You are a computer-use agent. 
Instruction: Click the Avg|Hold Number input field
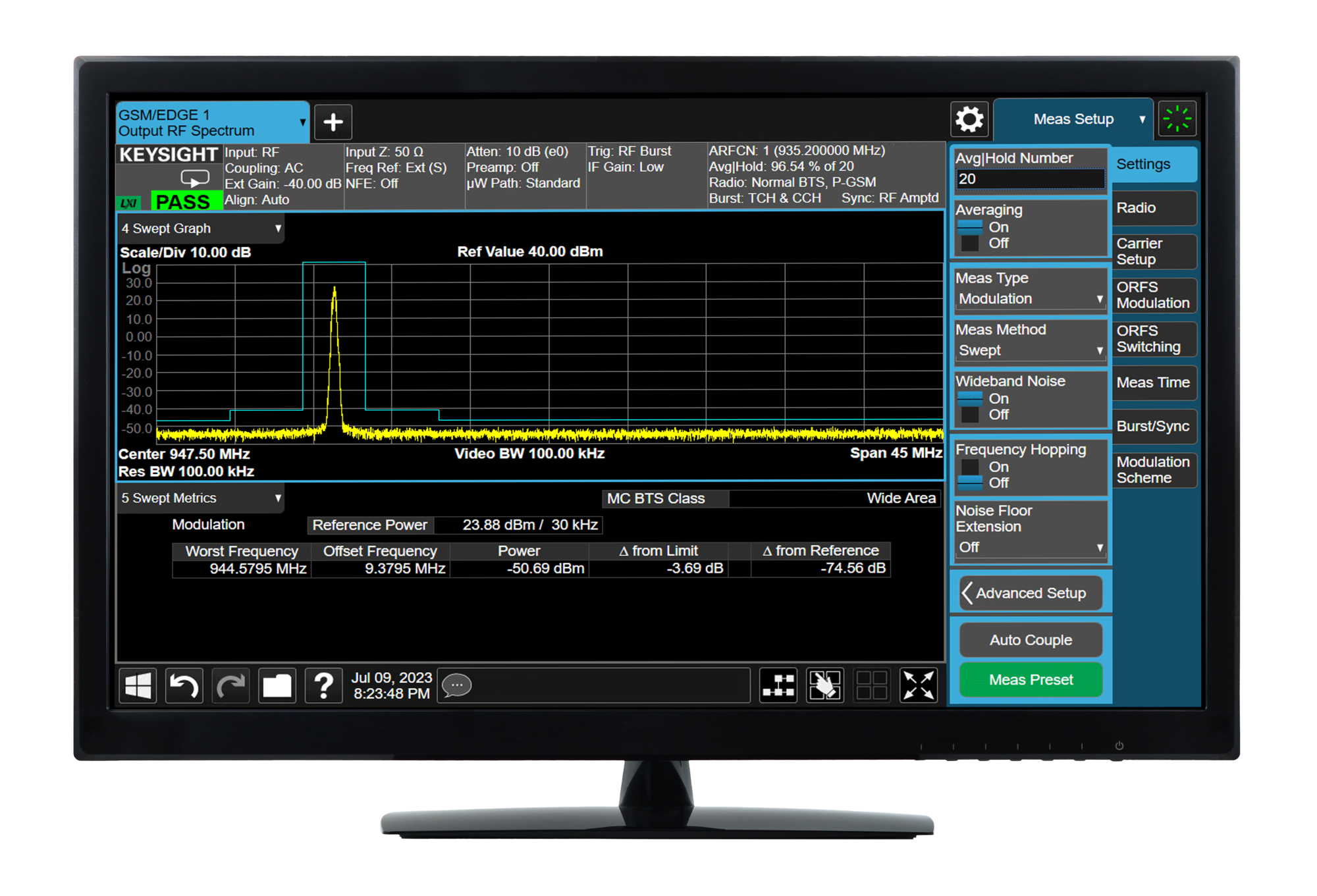point(1030,179)
